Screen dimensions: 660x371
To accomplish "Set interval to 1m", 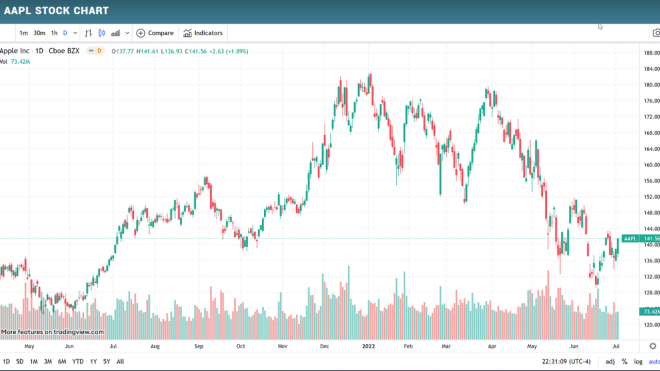I will (x=24, y=33).
